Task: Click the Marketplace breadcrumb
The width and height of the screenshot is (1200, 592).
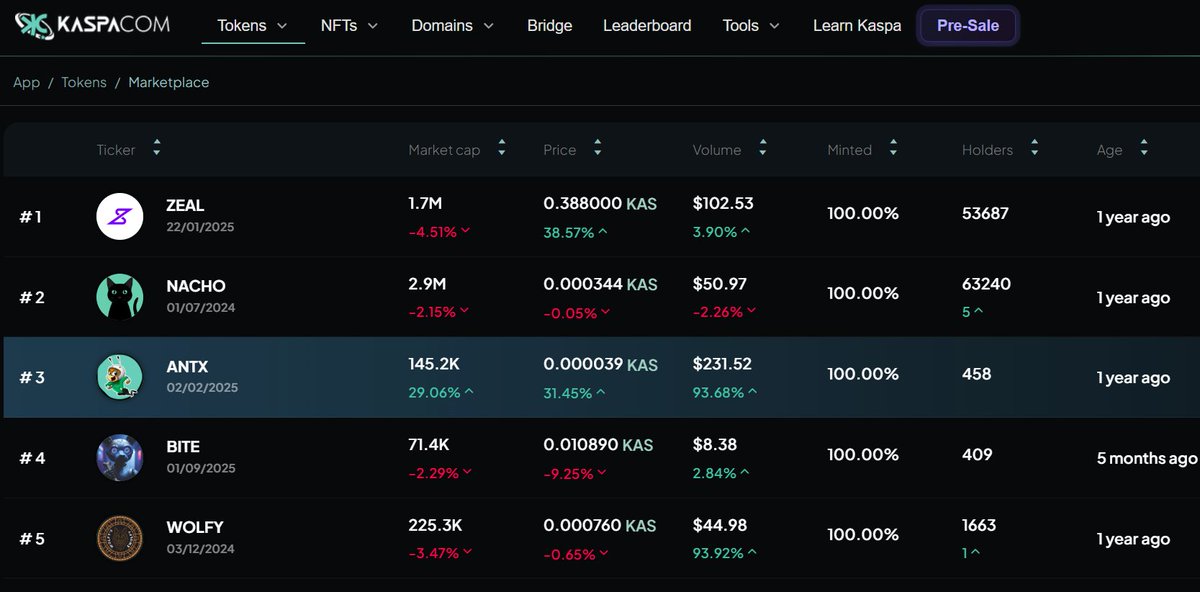Action: [x=169, y=82]
